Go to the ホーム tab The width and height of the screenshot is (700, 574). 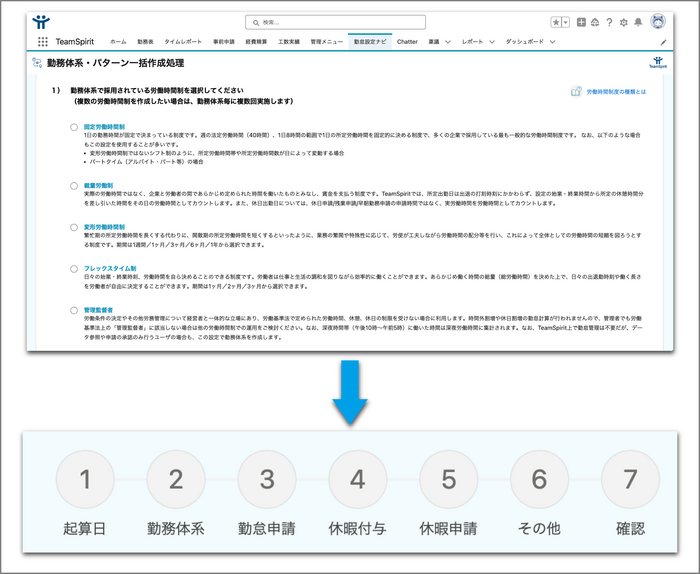[118, 42]
